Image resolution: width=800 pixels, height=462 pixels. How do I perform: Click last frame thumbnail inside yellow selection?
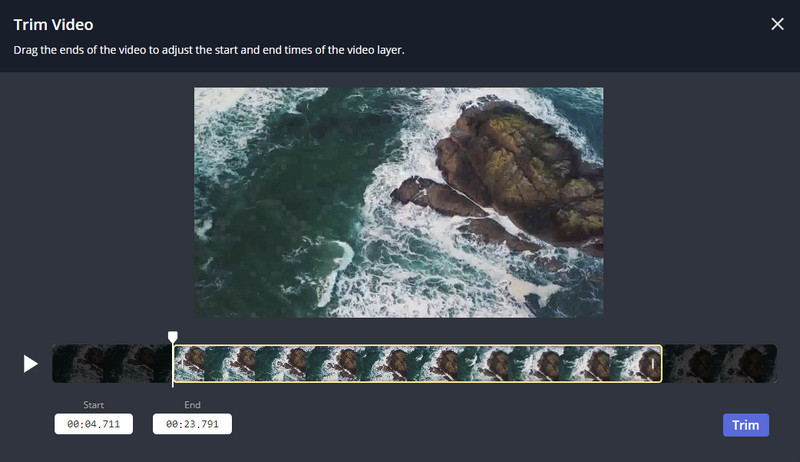pos(635,364)
